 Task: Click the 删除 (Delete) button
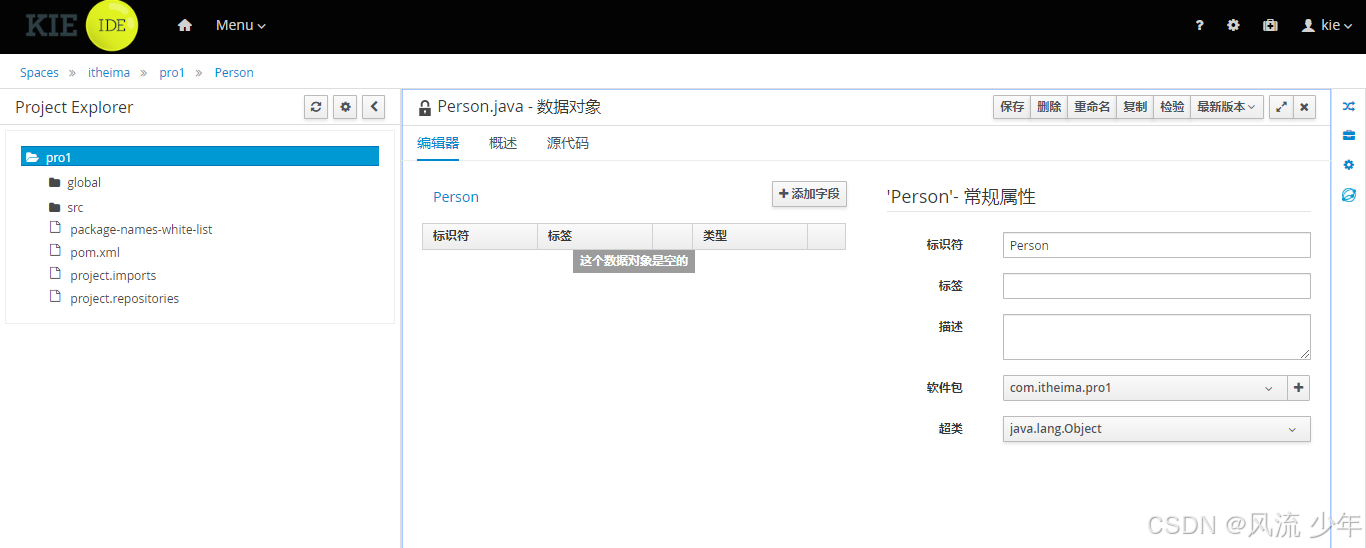click(x=1049, y=107)
